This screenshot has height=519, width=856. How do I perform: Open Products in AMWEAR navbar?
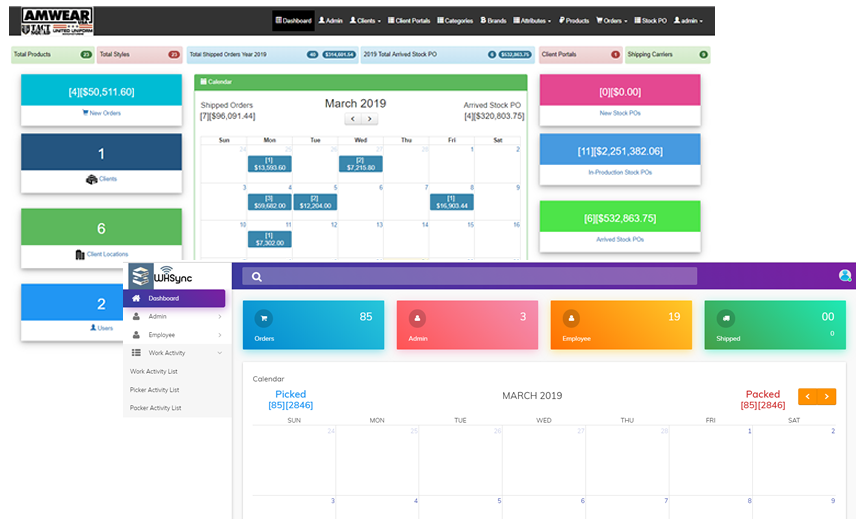pos(574,21)
